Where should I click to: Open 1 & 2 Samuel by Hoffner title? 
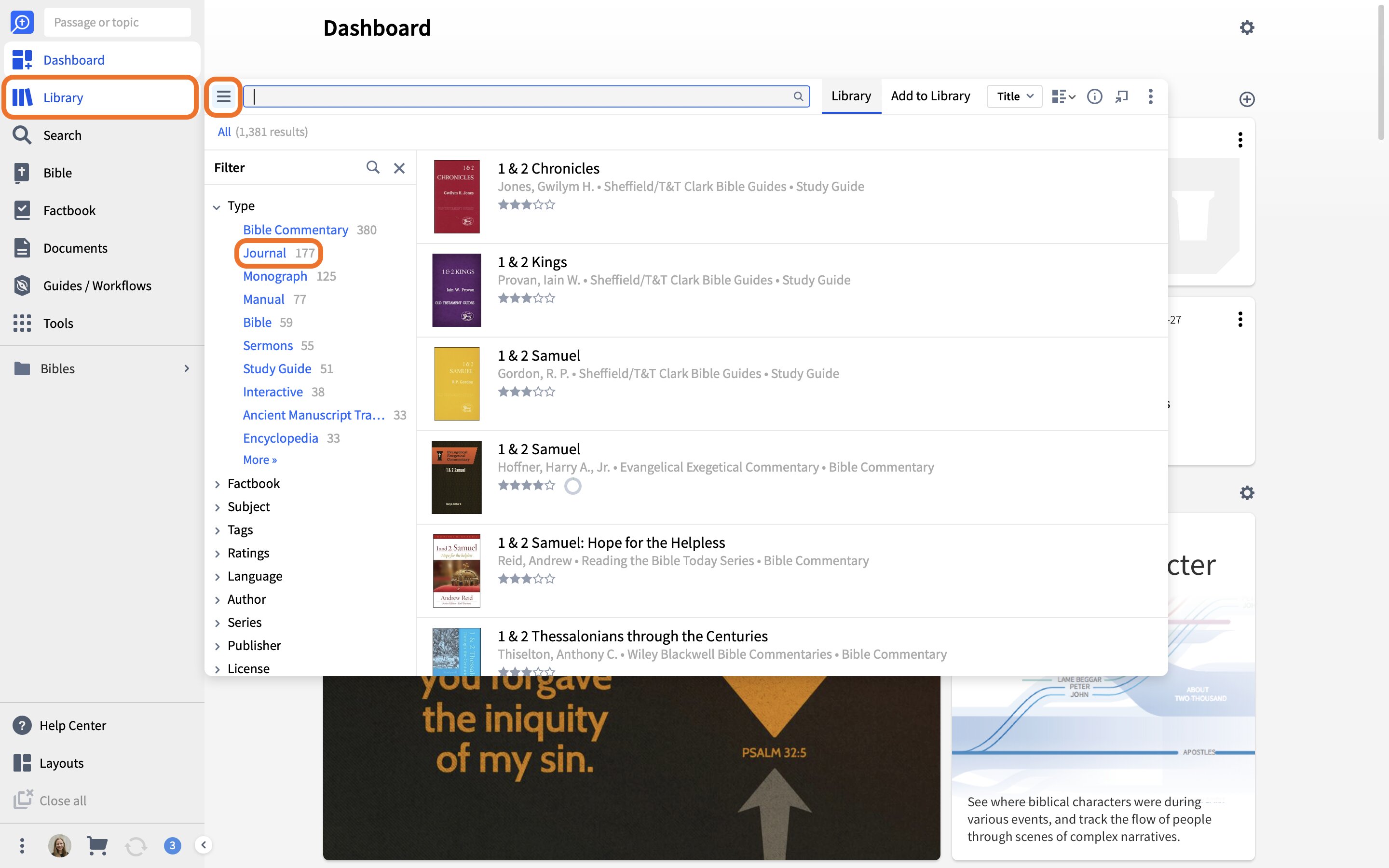538,449
